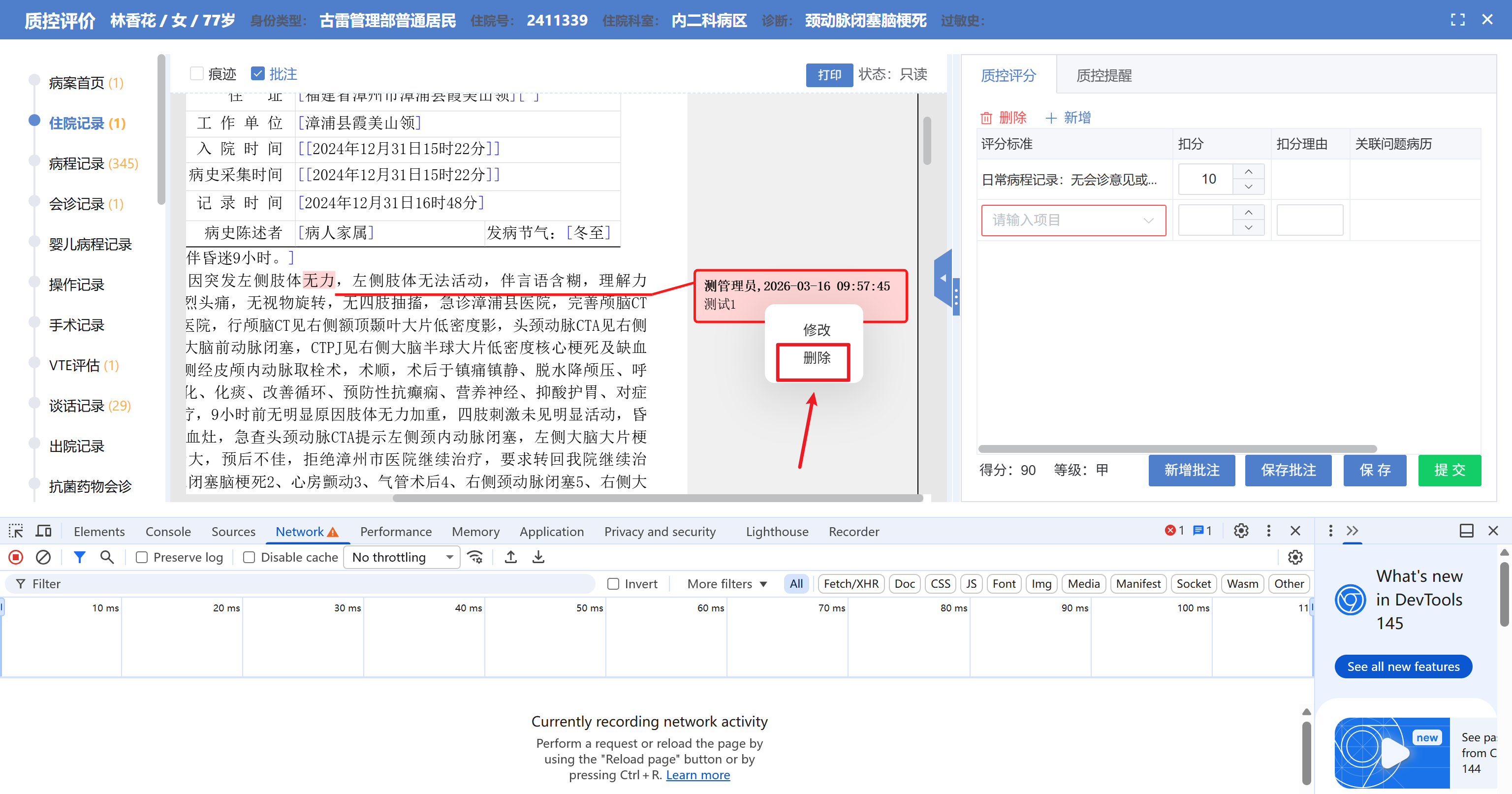Uncheck the 批注 checkbox
The image size is (1512, 794).
point(258,73)
